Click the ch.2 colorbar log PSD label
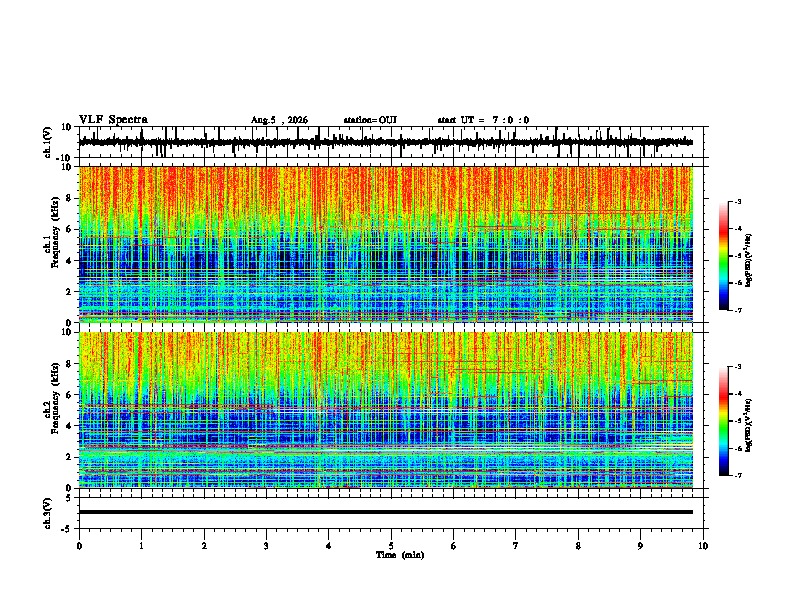792x612 pixels. pyautogui.click(x=749, y=424)
